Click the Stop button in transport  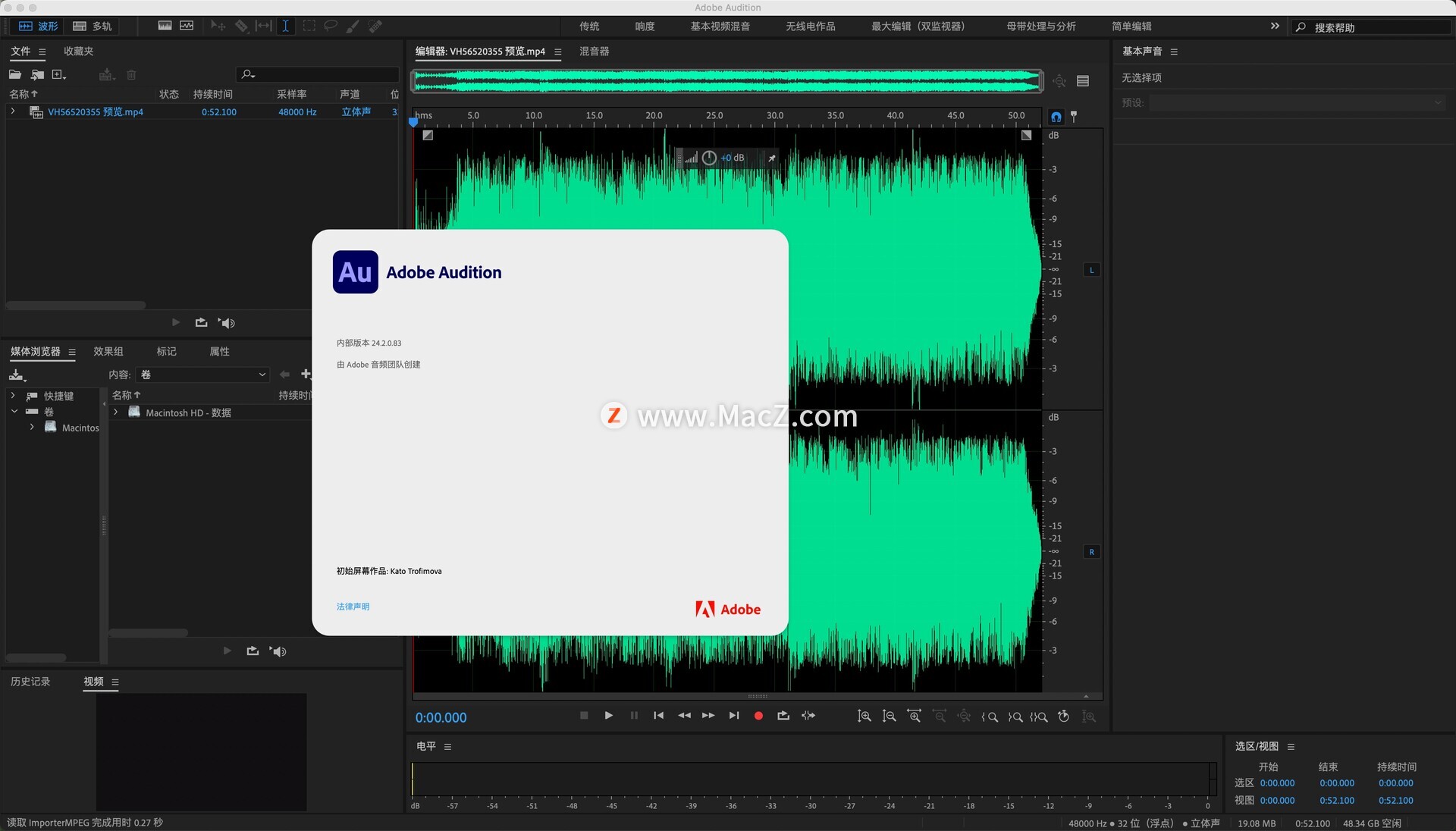point(584,715)
